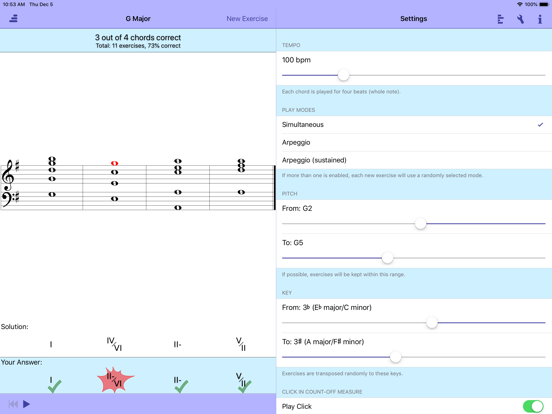
Task: Click '3 out of 4 chords correct' text
Action: pos(138,37)
